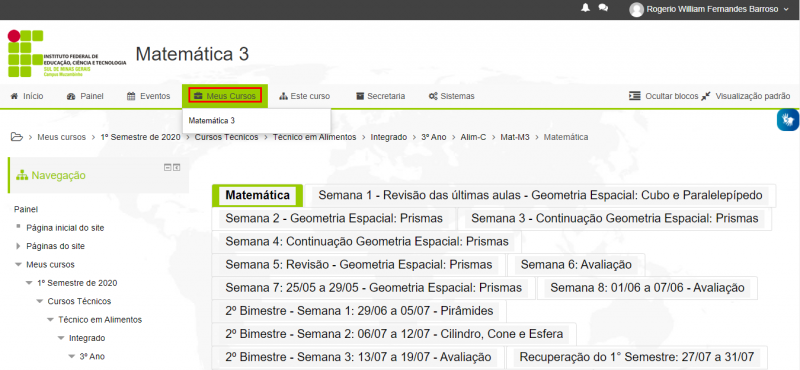Open Recuperação do 1° Semestre tab

(x=636, y=357)
